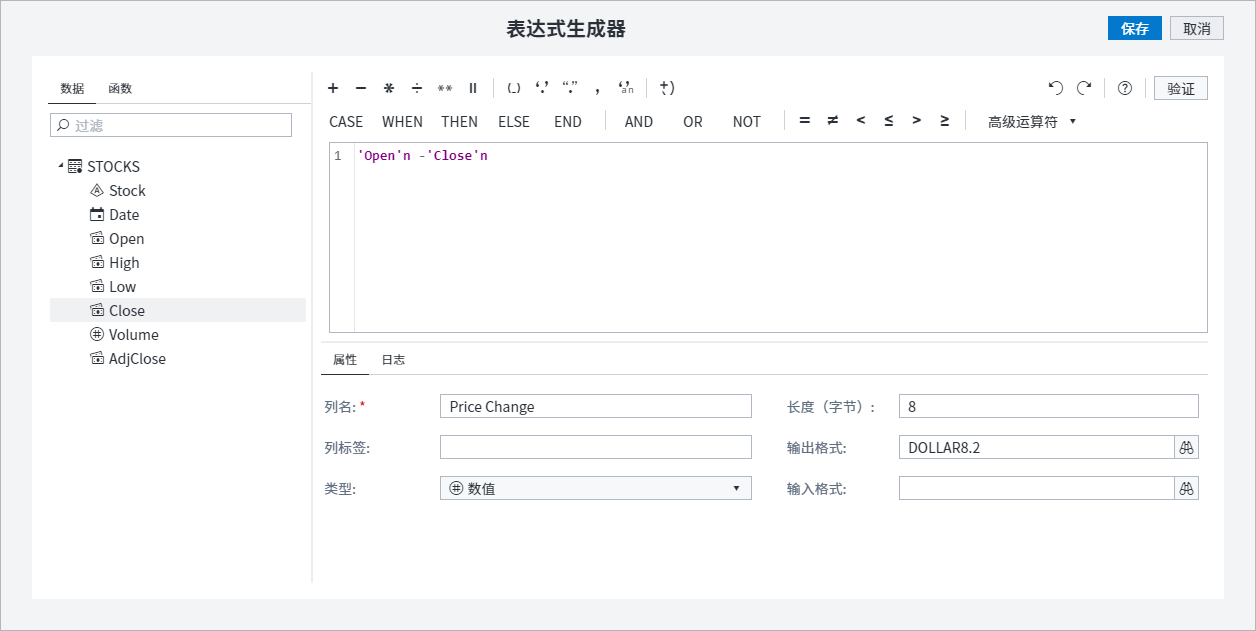
Task: Insert the CASE keyword
Action: point(345,121)
